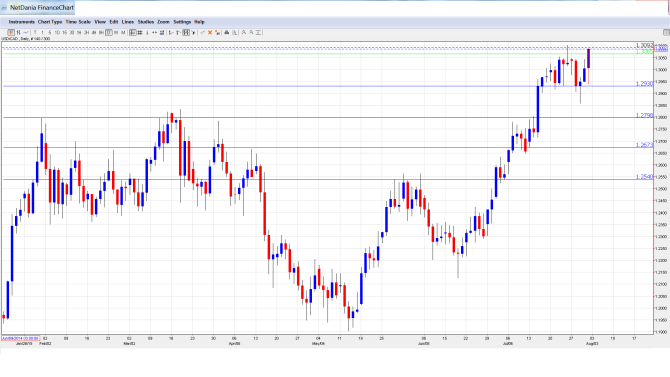Select the bar chart type icon
Screen dimensions: 670x377
(18, 32)
